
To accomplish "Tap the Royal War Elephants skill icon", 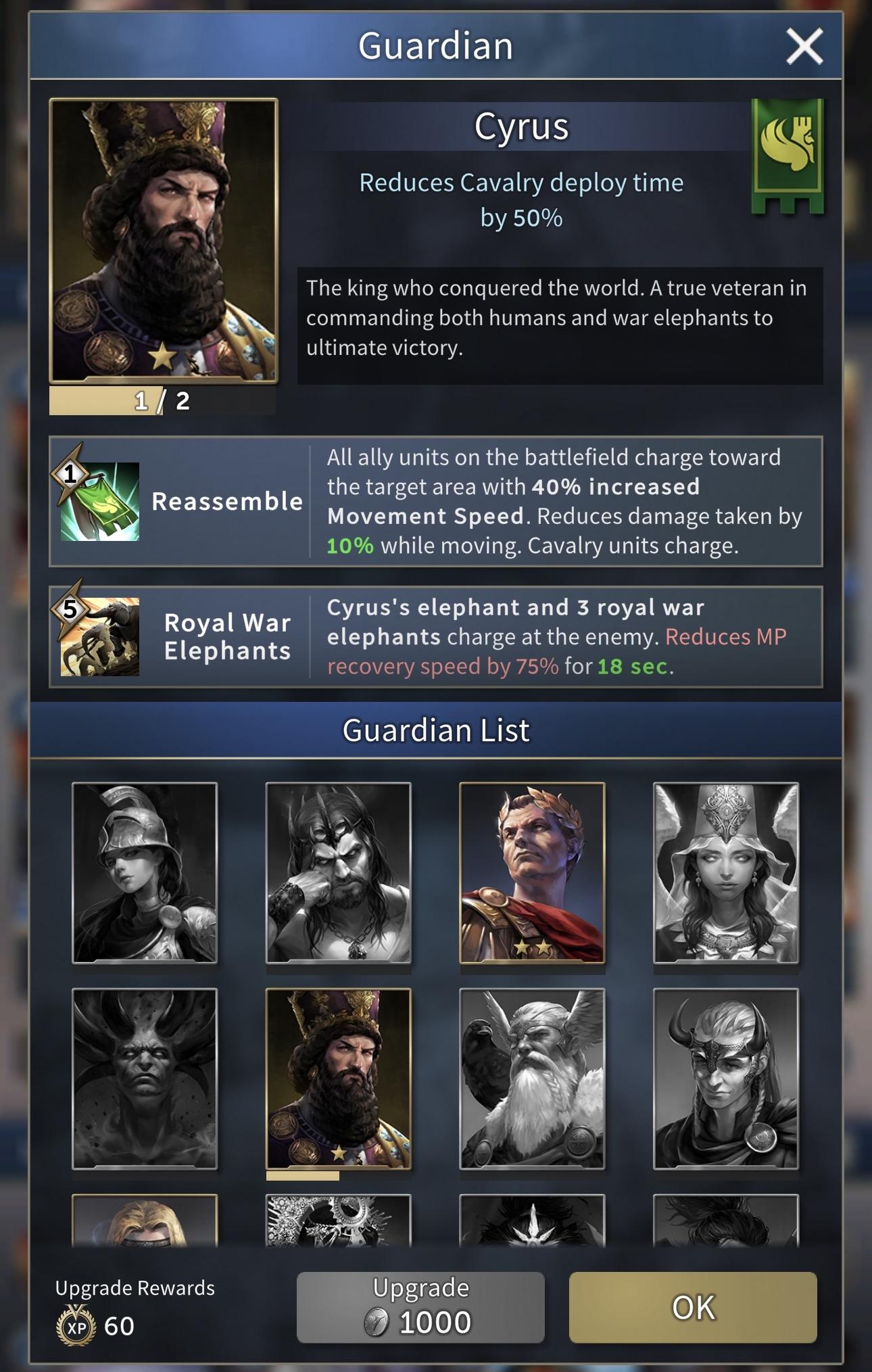I will pos(99,637).
